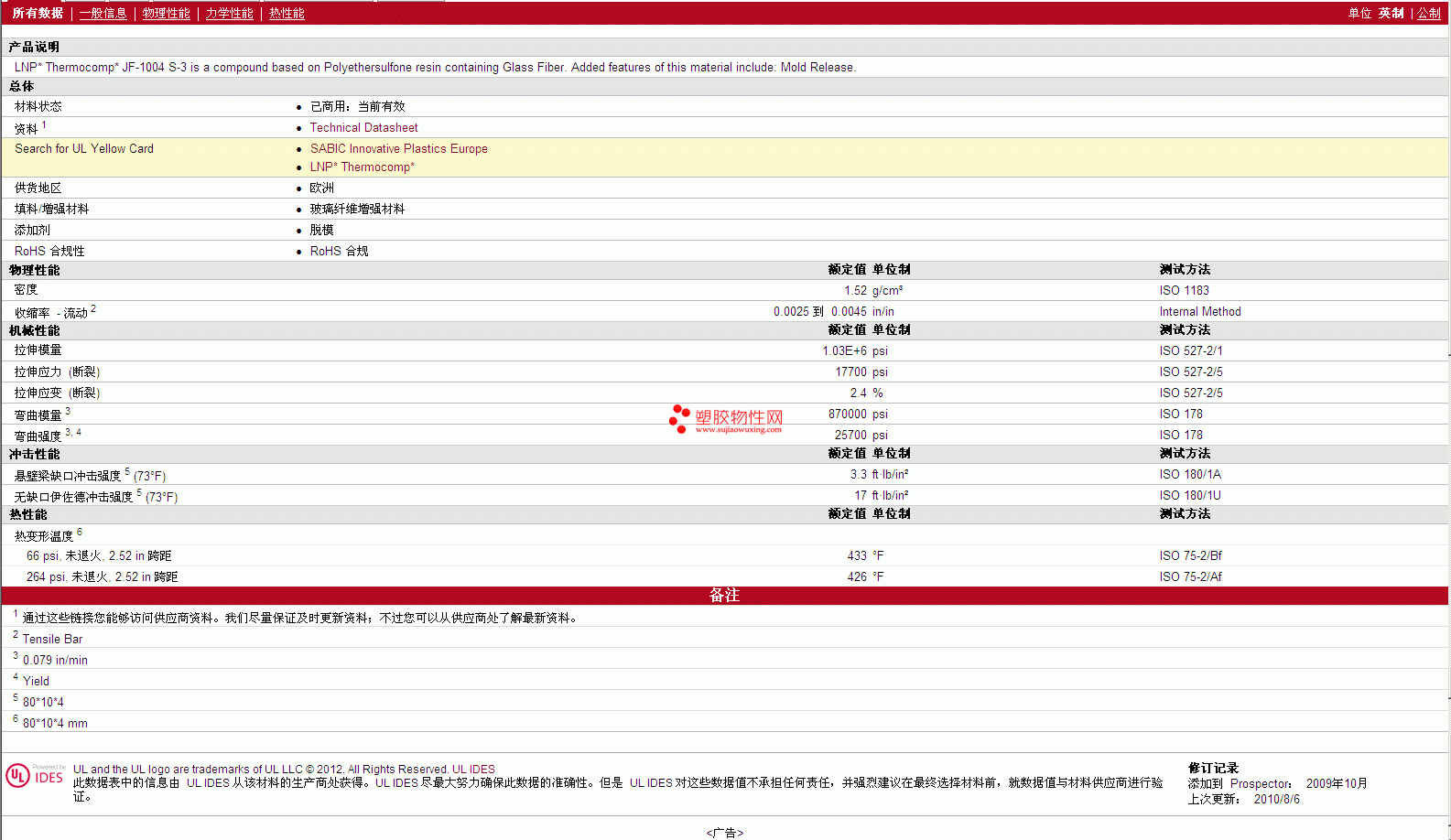Select the 所有数据 tab
The height and width of the screenshot is (840, 1451).
[38, 13]
